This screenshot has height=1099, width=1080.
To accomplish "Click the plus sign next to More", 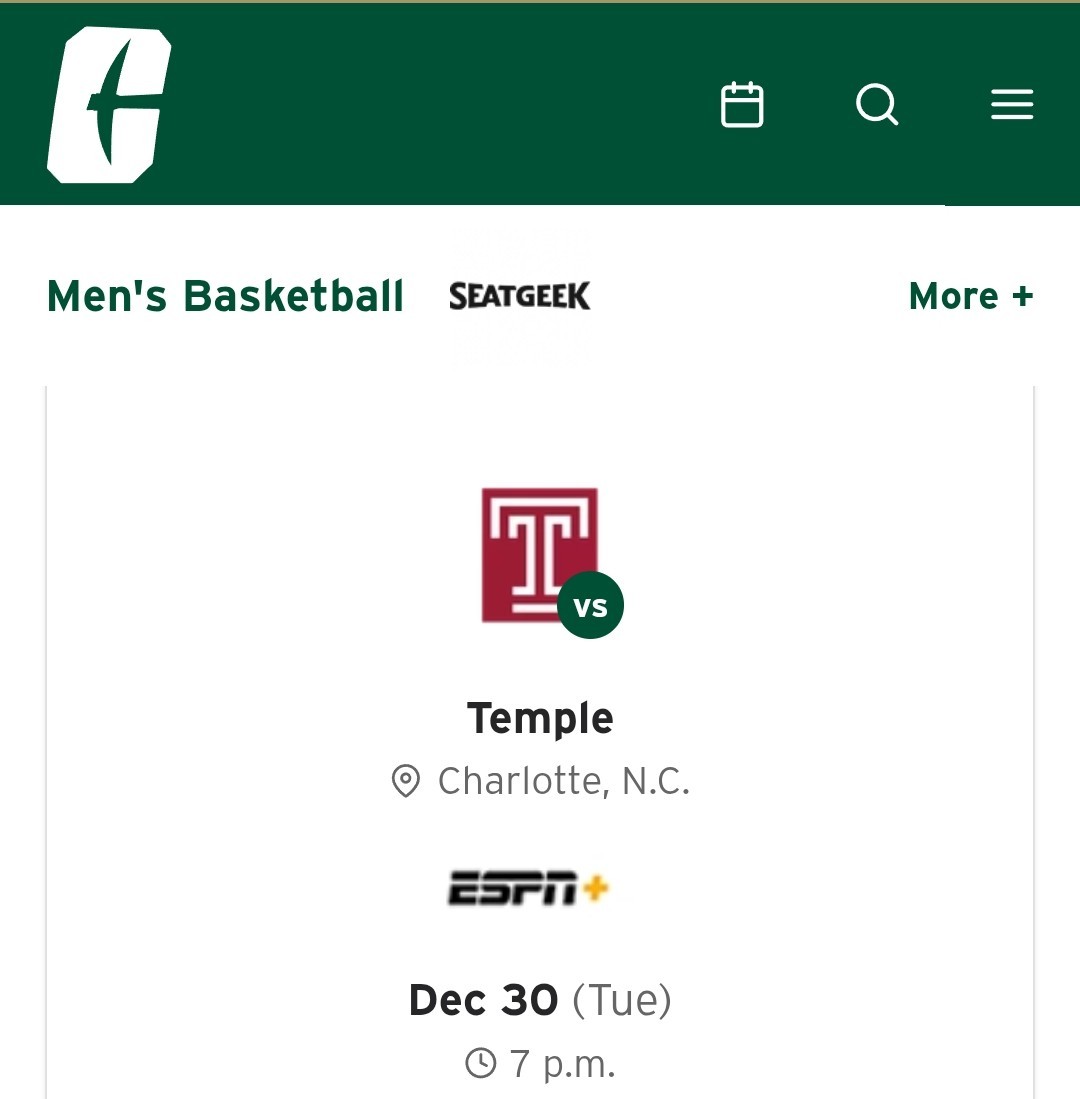I will (1021, 296).
